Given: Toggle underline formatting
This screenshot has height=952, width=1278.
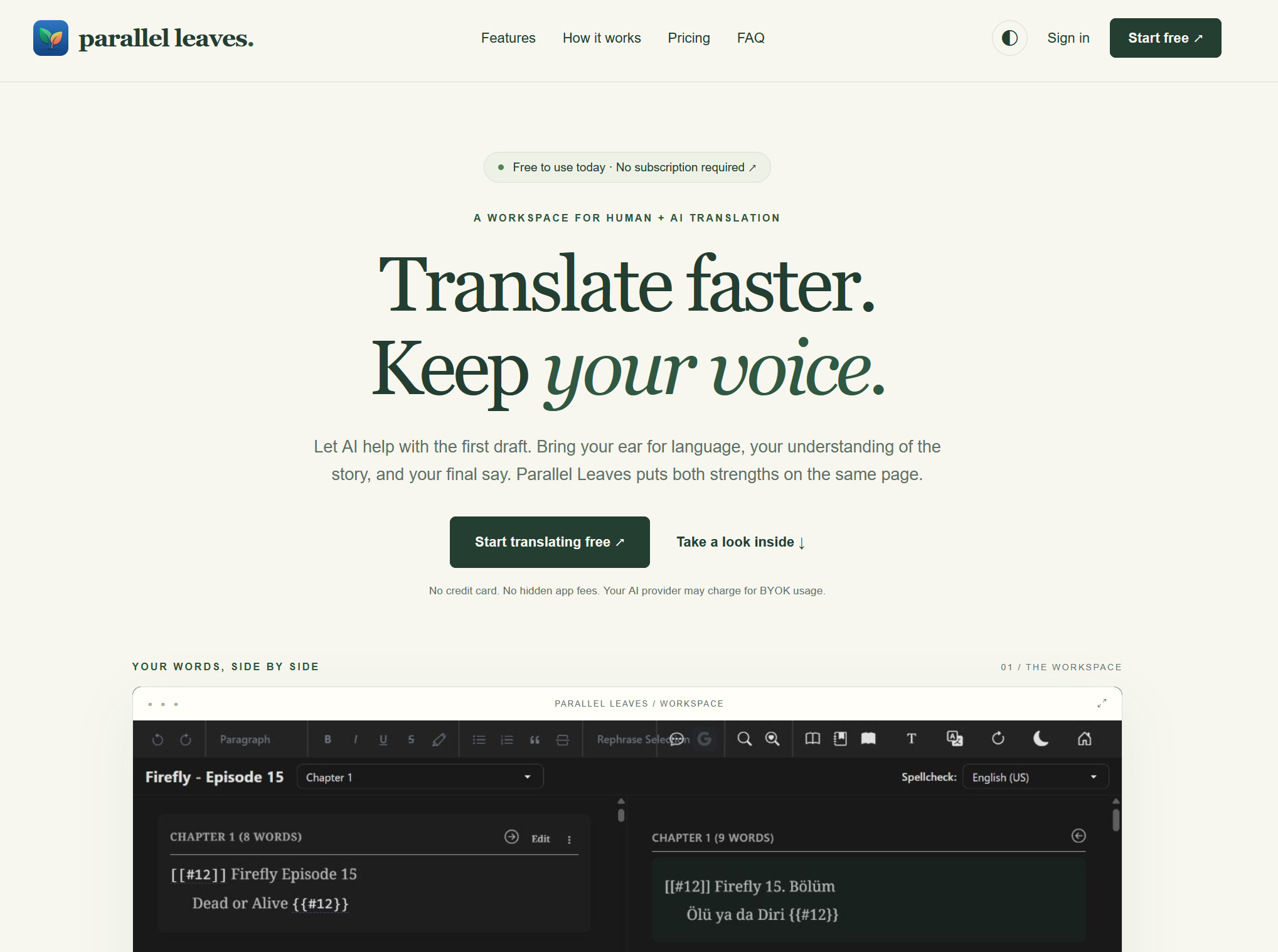Looking at the screenshot, I should click(383, 739).
